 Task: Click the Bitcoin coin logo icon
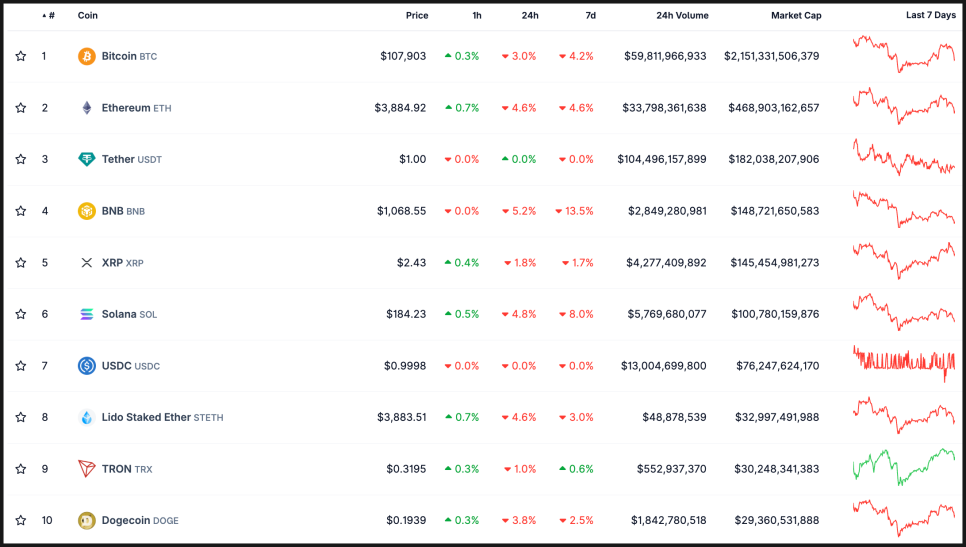point(87,56)
